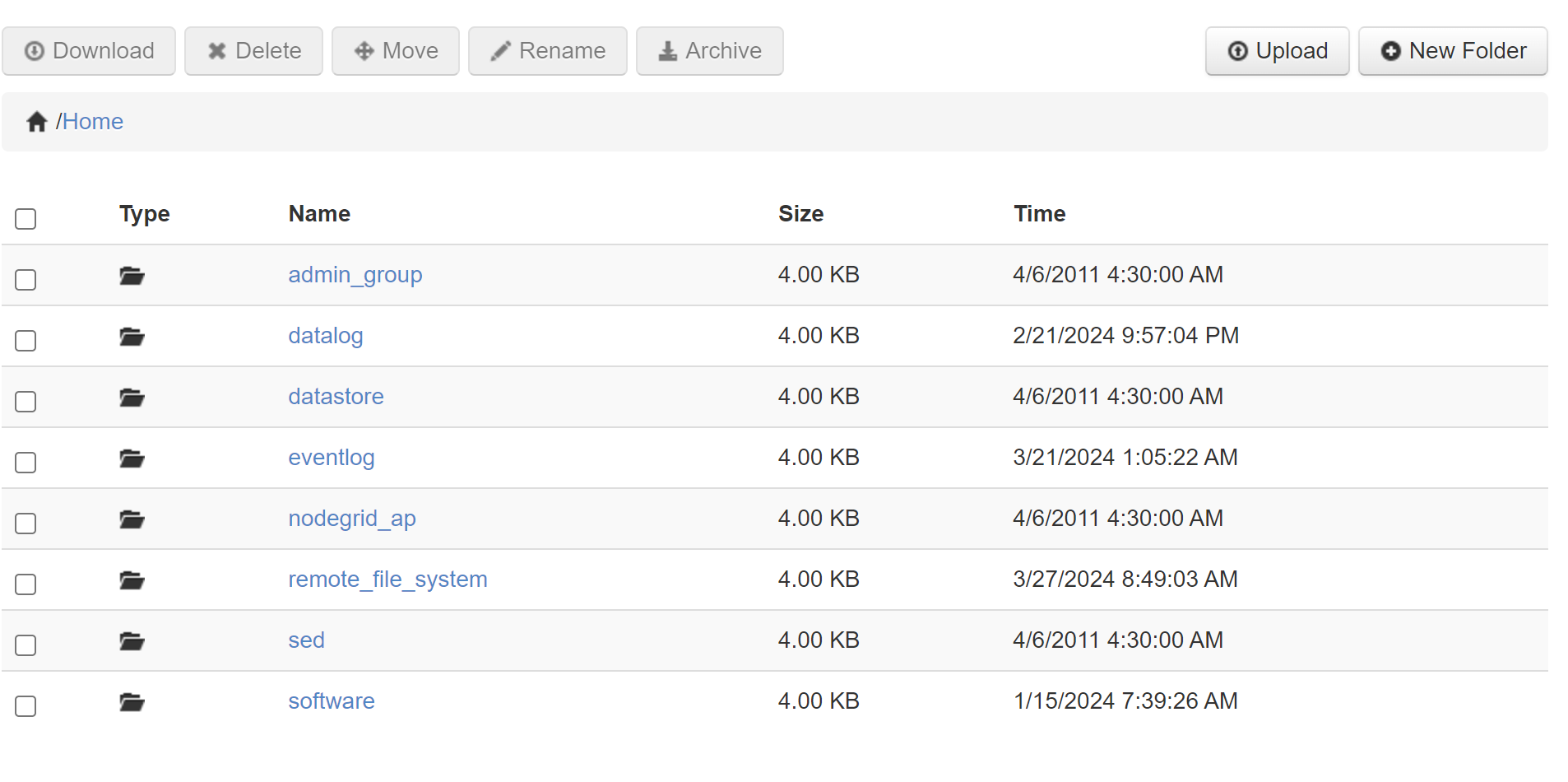This screenshot has height=782, width=1568.
Task: Create a New Folder
Action: coord(1454,51)
